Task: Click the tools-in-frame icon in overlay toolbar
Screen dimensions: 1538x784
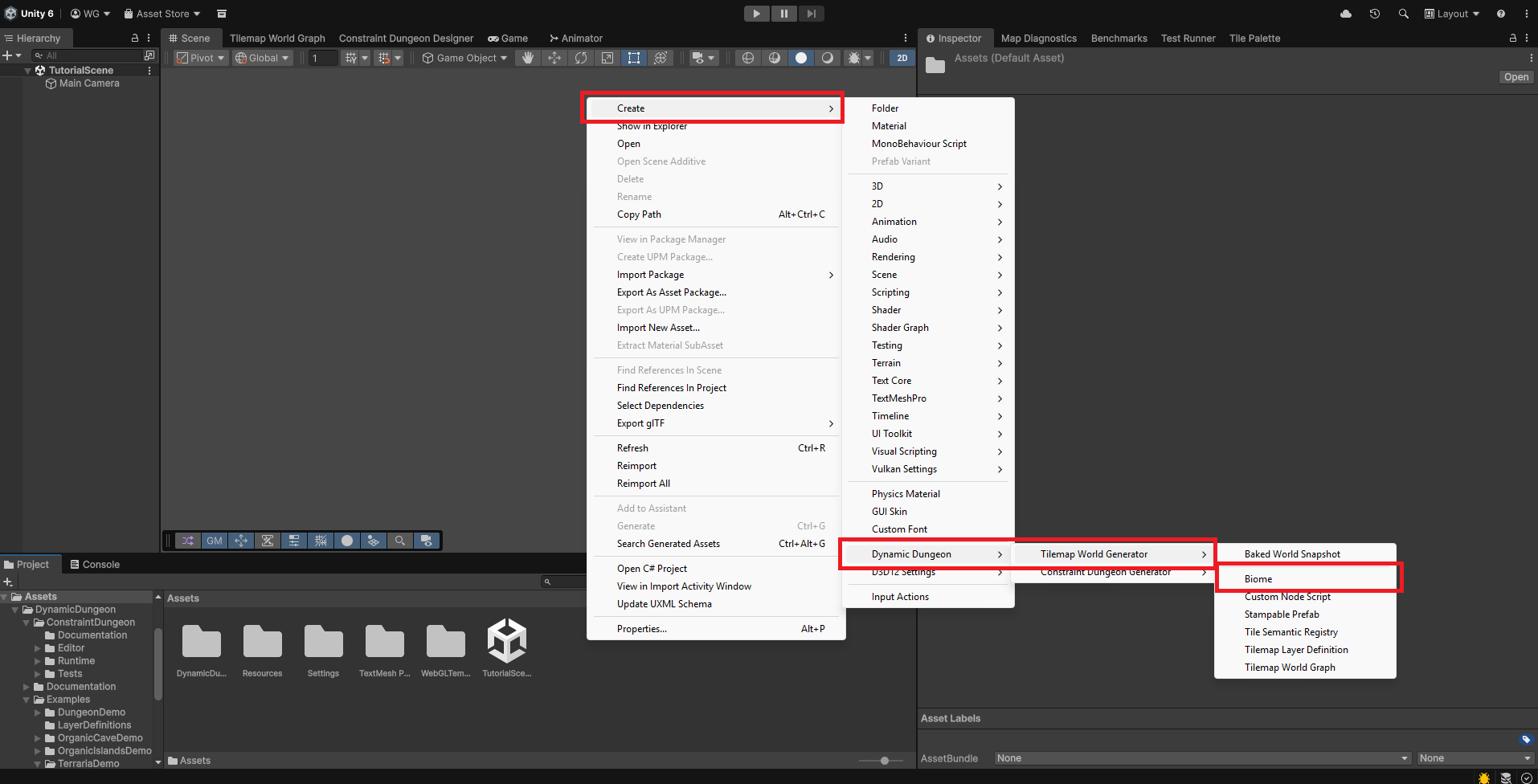Action: coord(268,541)
